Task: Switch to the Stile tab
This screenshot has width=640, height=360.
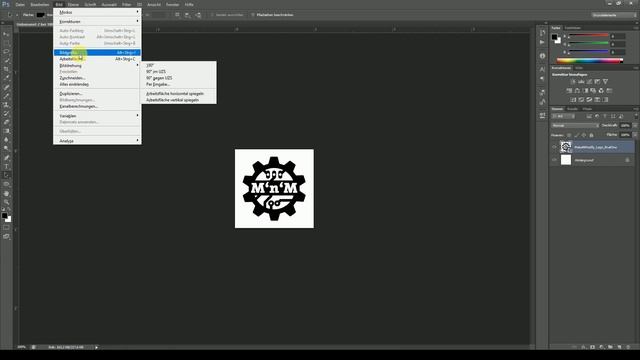Action: coord(579,68)
